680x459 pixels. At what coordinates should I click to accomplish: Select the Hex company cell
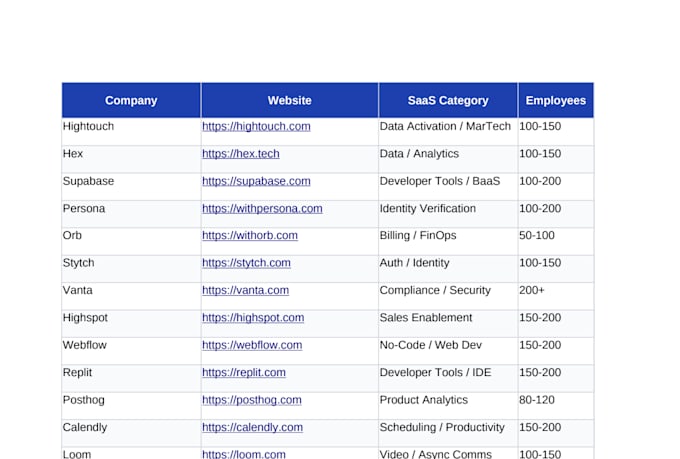[131, 159]
